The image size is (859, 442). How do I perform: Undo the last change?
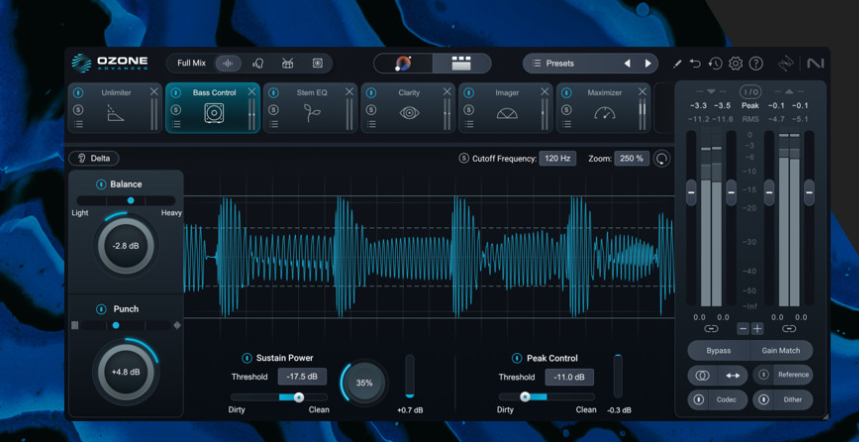click(696, 64)
